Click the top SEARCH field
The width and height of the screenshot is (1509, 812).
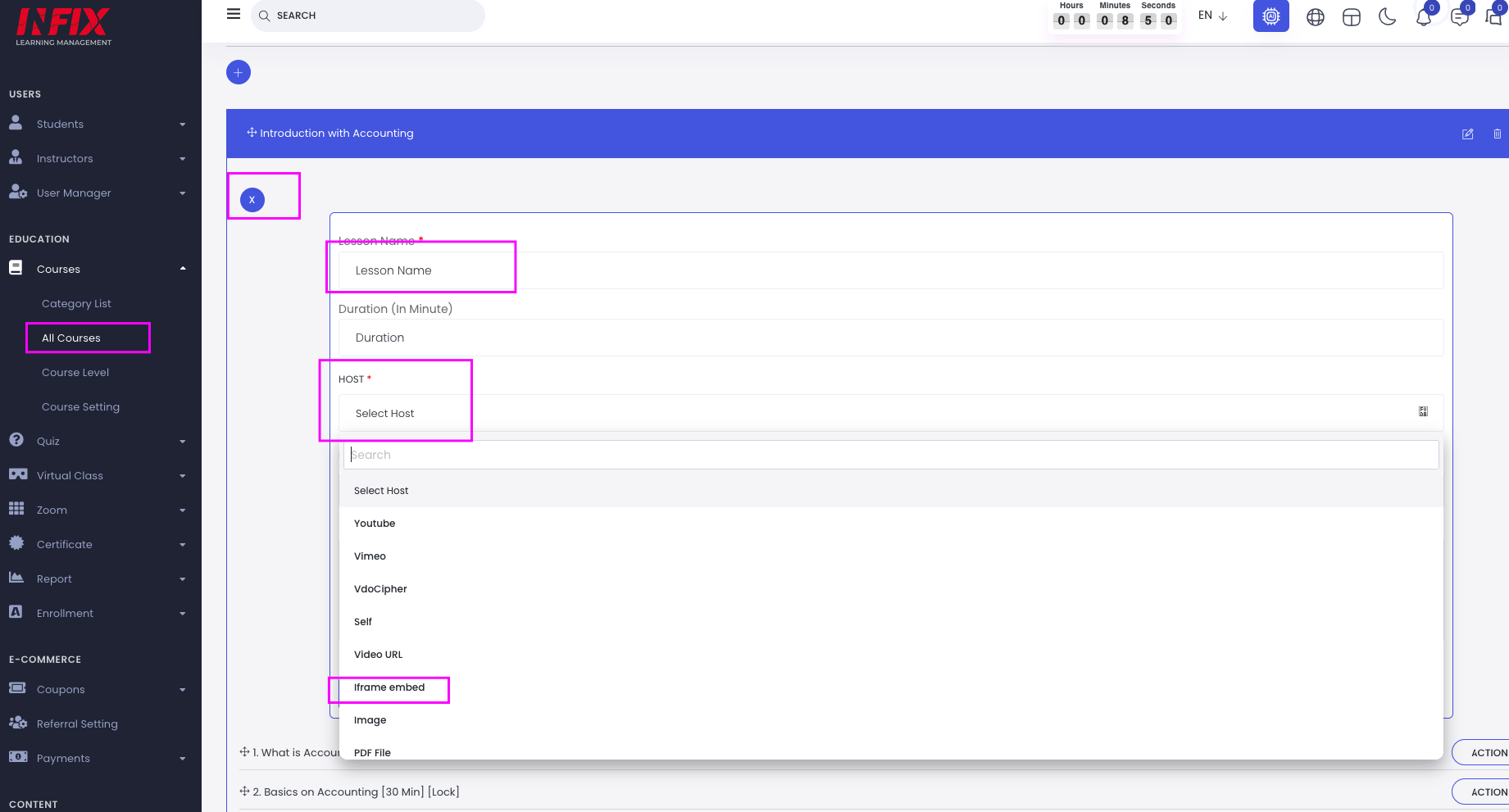pyautogui.click(x=368, y=16)
